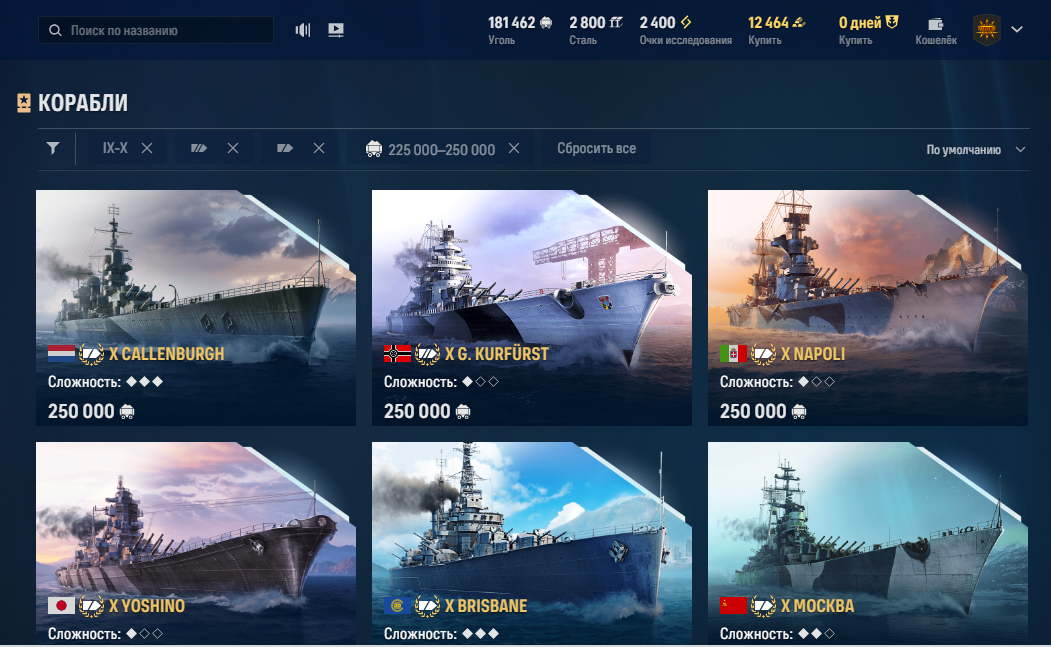Expand the По умолчанию sort dropdown
1051x647 pixels.
[975, 150]
